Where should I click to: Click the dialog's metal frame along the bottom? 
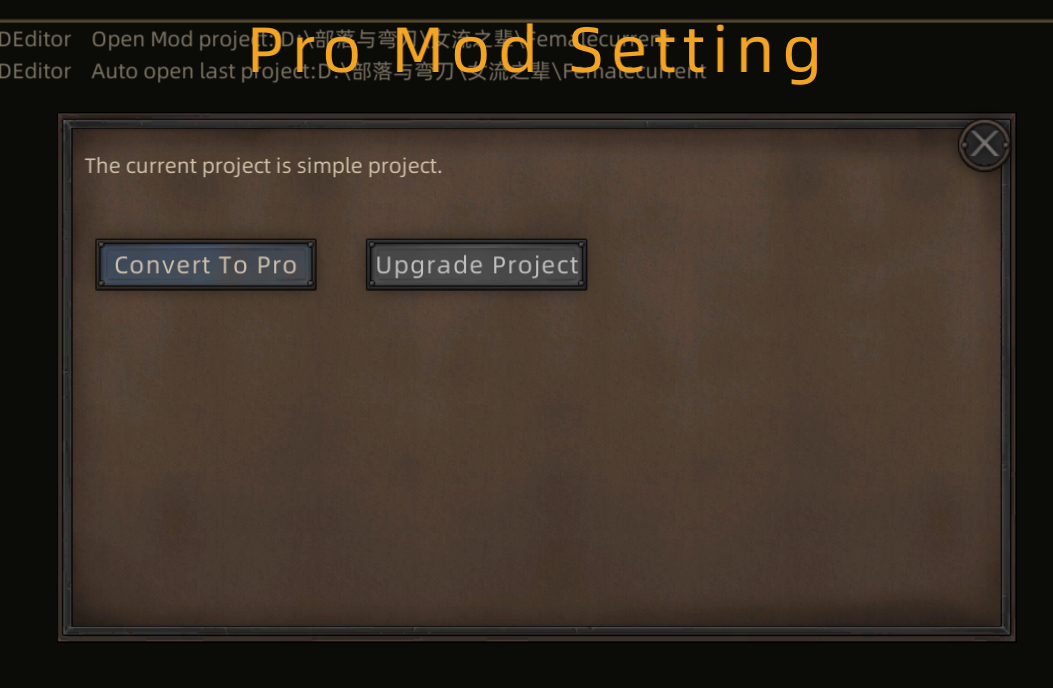coord(536,632)
